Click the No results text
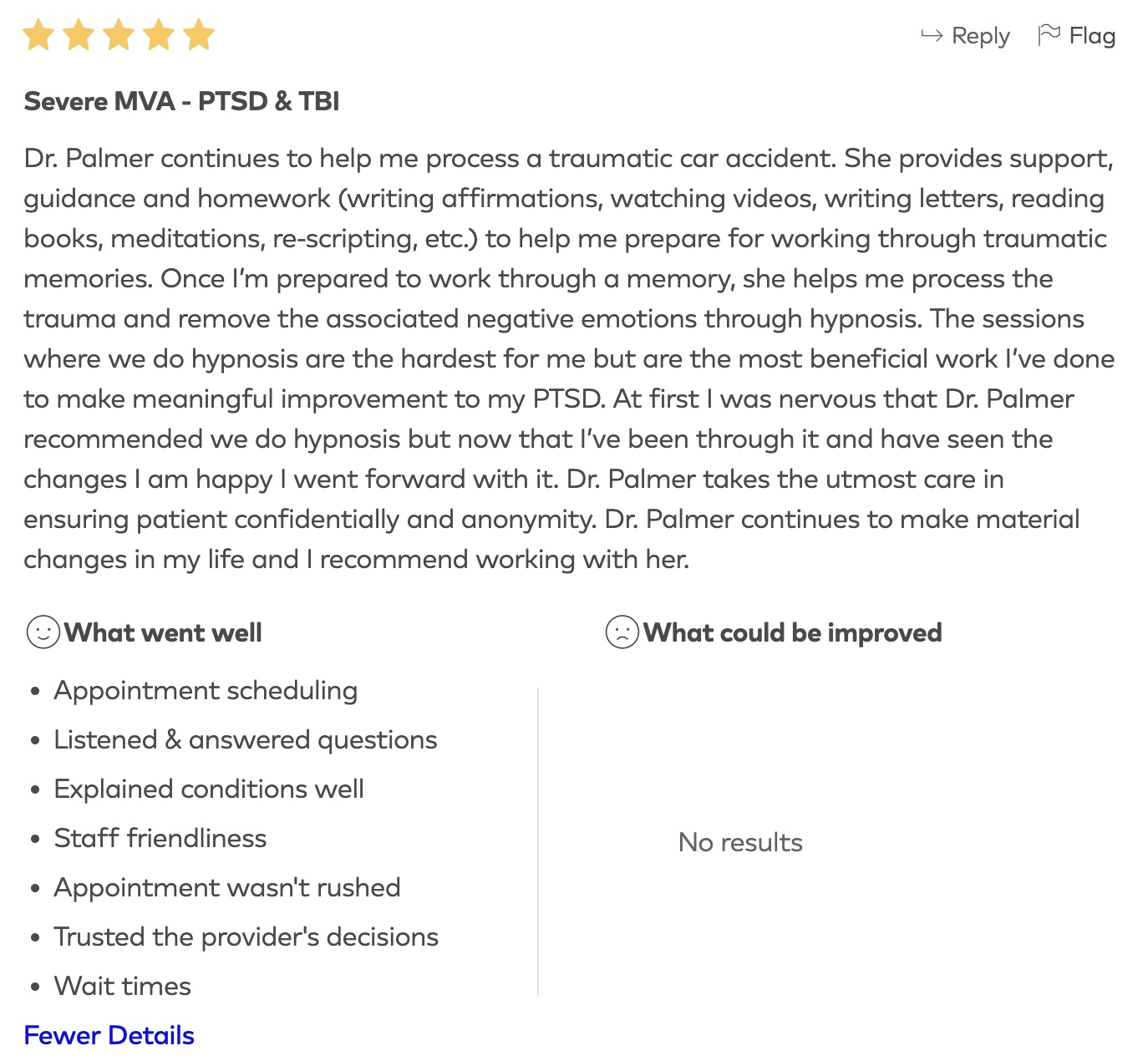Image resolution: width=1148 pixels, height=1061 pixels. [x=740, y=842]
